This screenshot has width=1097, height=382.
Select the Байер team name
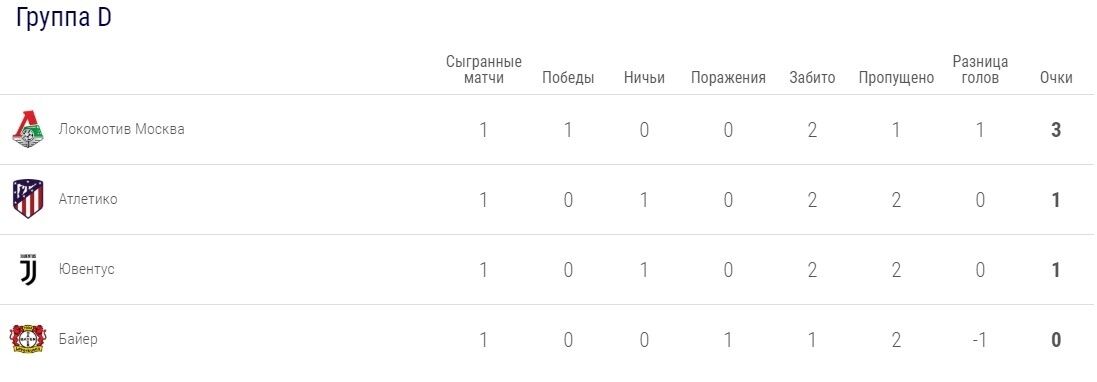click(78, 339)
